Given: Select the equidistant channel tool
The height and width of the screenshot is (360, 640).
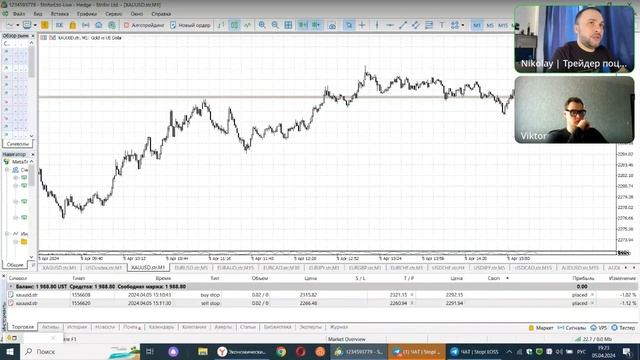Looking at the screenshot, I should coord(416,25).
